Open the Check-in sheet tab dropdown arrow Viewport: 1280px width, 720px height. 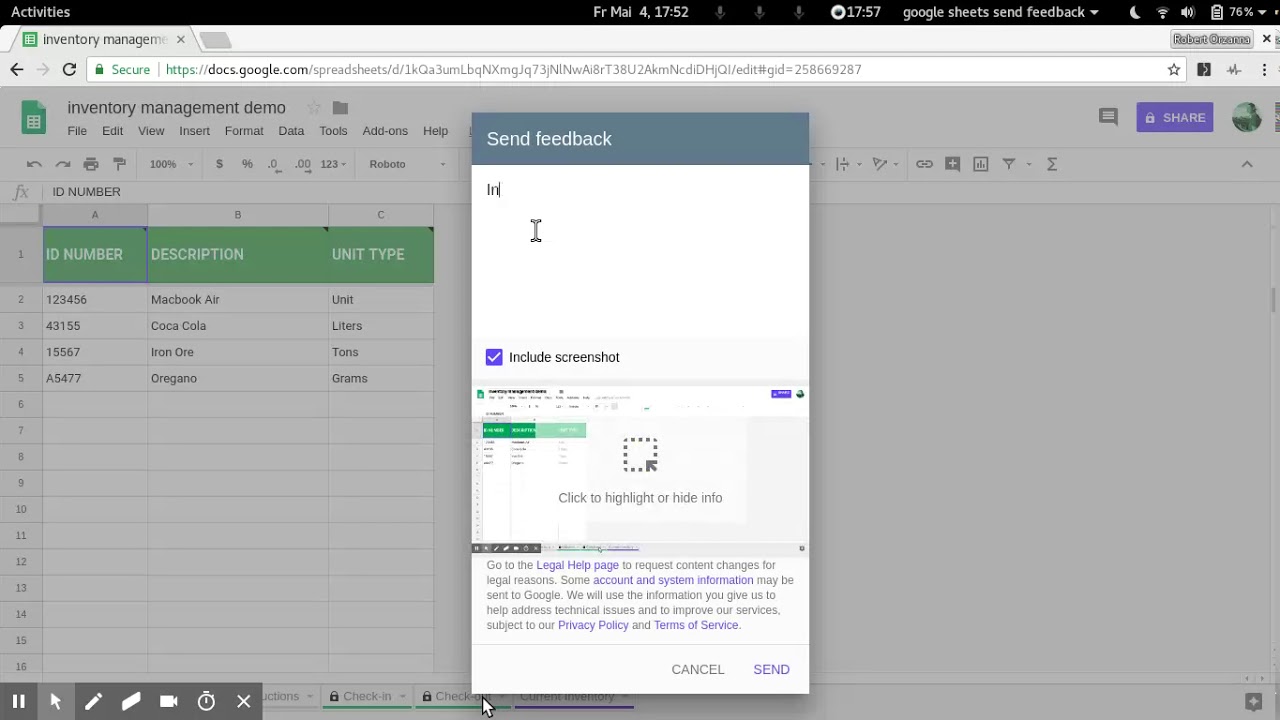click(x=403, y=696)
